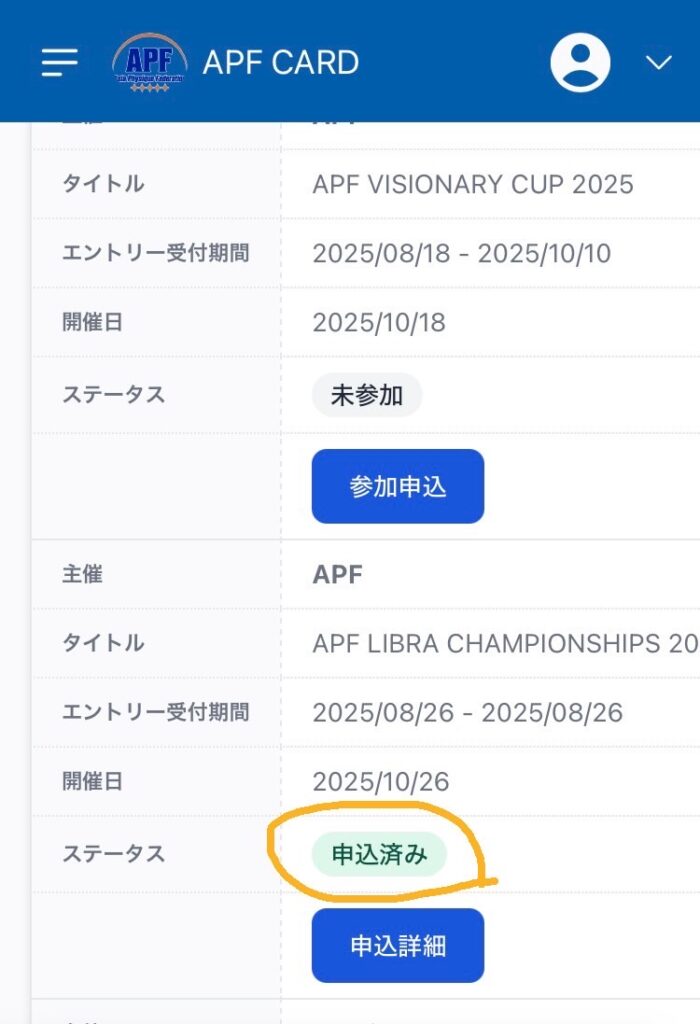This screenshot has width=700, height=1024.
Task: Click タイトル label of Visionary Cup
Action: pyautogui.click(x=103, y=184)
